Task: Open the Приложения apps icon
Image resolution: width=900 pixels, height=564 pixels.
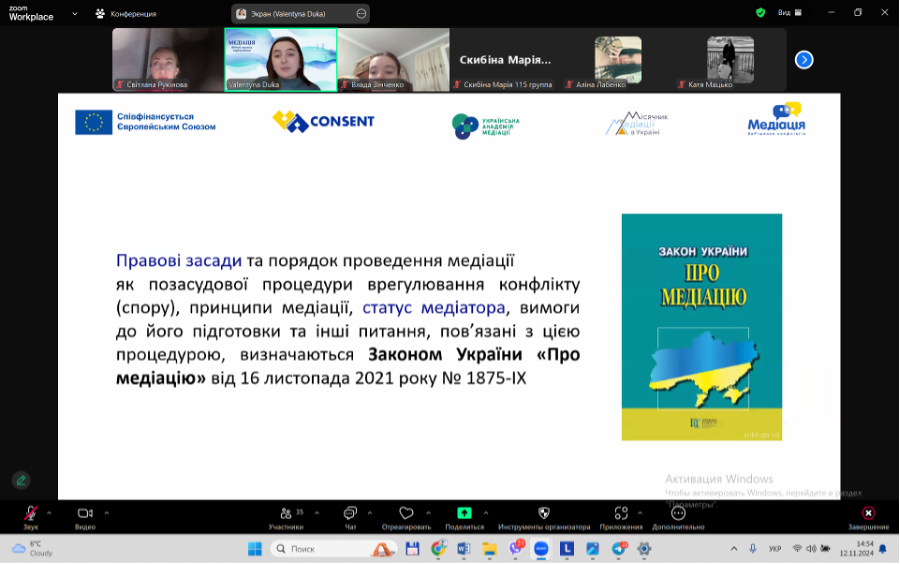Action: [x=621, y=513]
